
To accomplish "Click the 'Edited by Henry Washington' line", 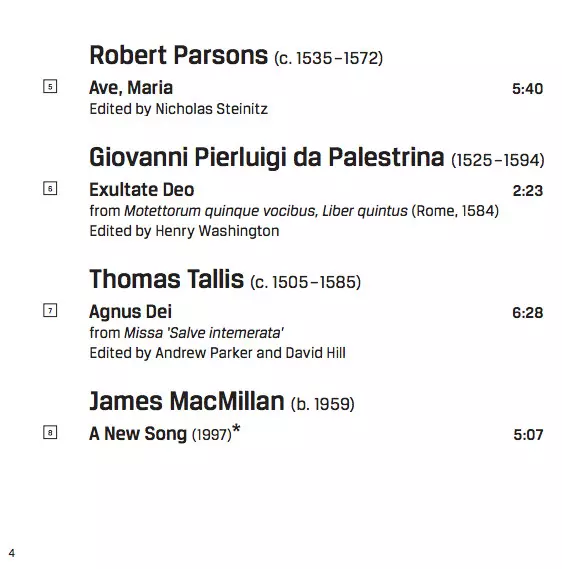I will (184, 231).
